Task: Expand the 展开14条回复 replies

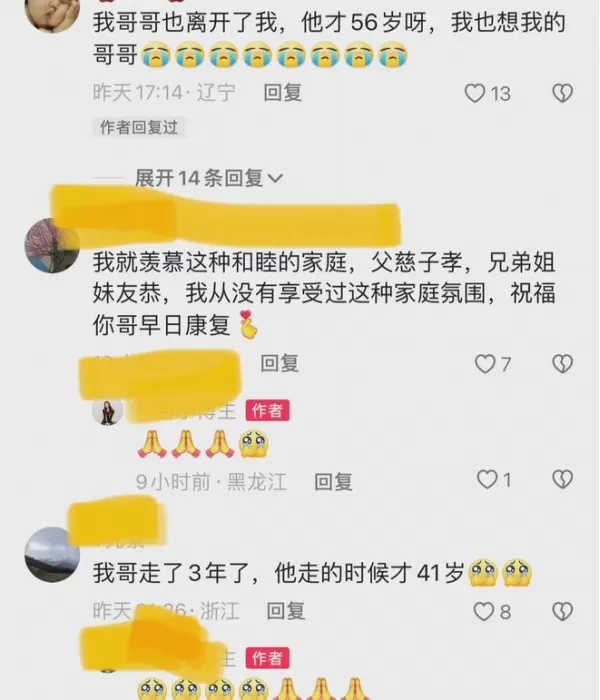Action: pyautogui.click(x=209, y=179)
